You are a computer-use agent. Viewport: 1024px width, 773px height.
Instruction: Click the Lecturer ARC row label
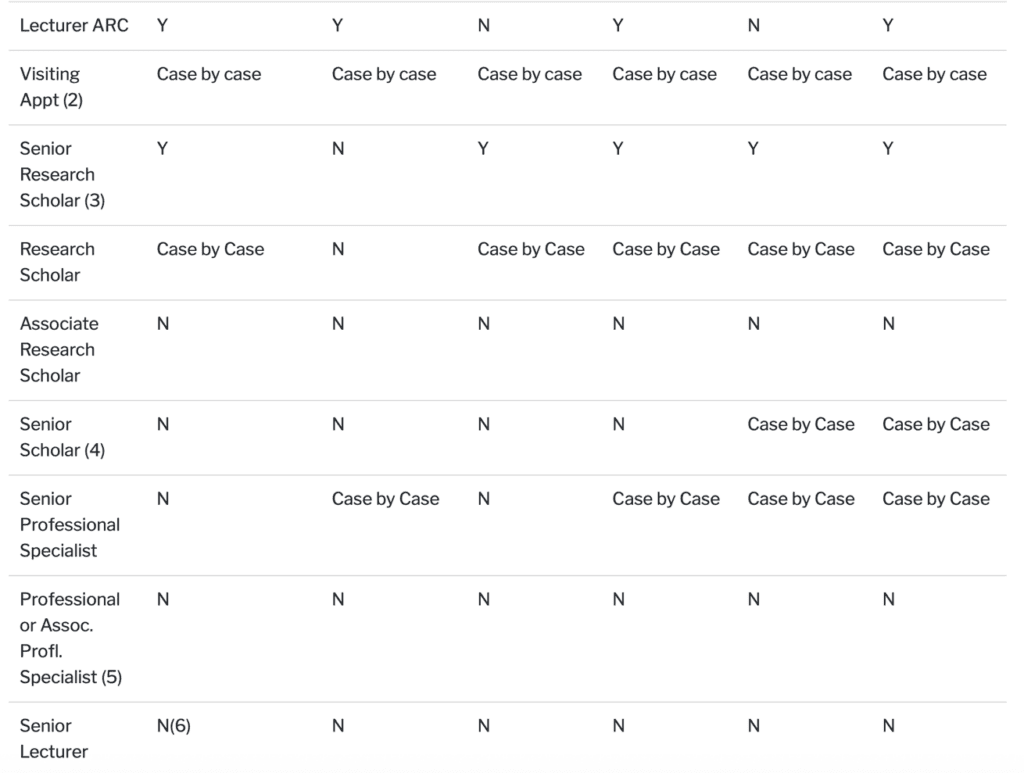[x=74, y=25]
